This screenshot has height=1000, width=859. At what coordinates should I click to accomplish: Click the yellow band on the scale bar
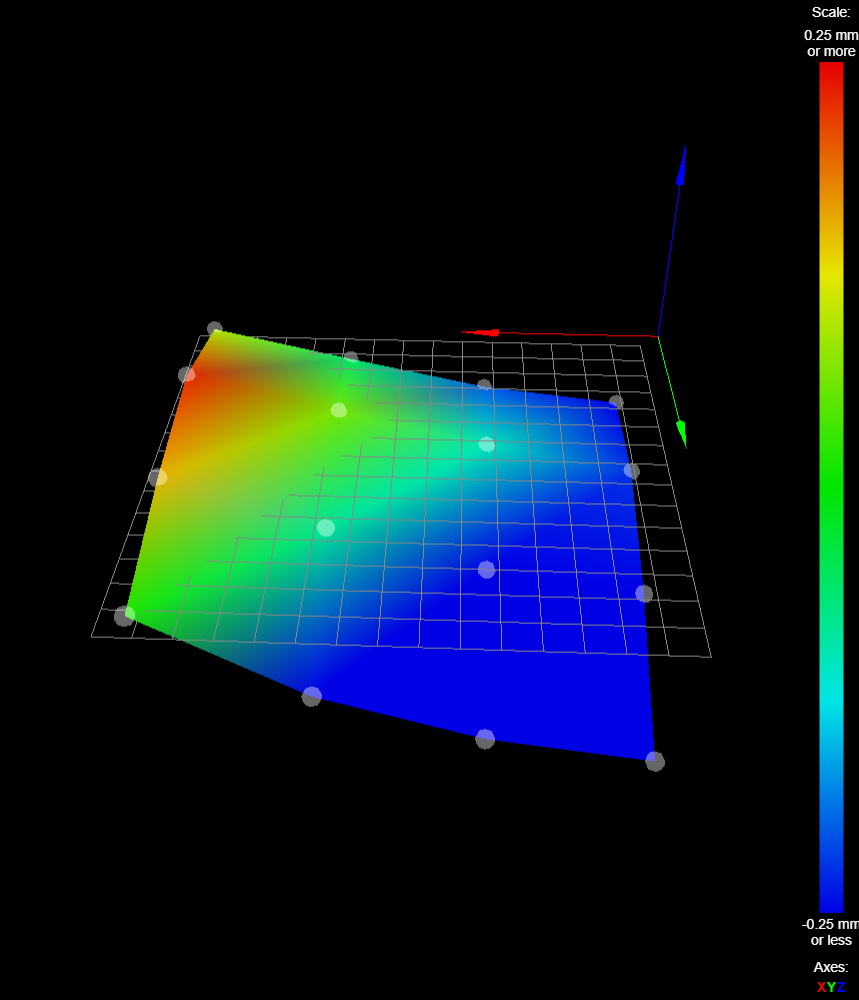click(x=831, y=285)
